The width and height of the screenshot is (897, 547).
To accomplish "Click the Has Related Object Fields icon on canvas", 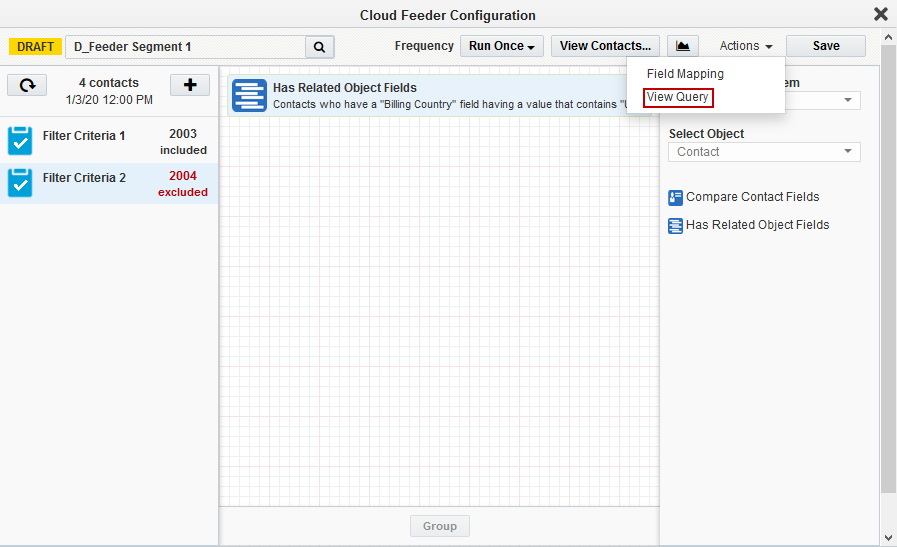I will tap(249, 95).
